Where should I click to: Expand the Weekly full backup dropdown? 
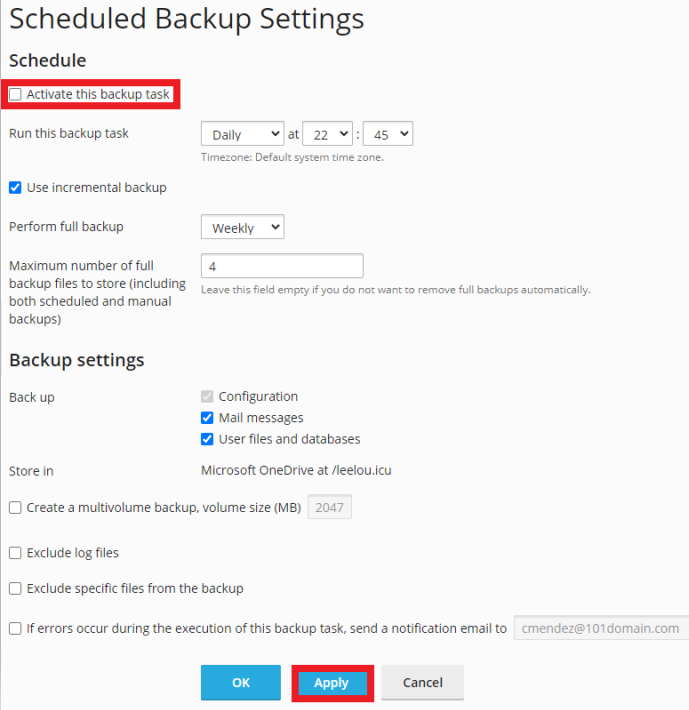pyautogui.click(x=242, y=228)
